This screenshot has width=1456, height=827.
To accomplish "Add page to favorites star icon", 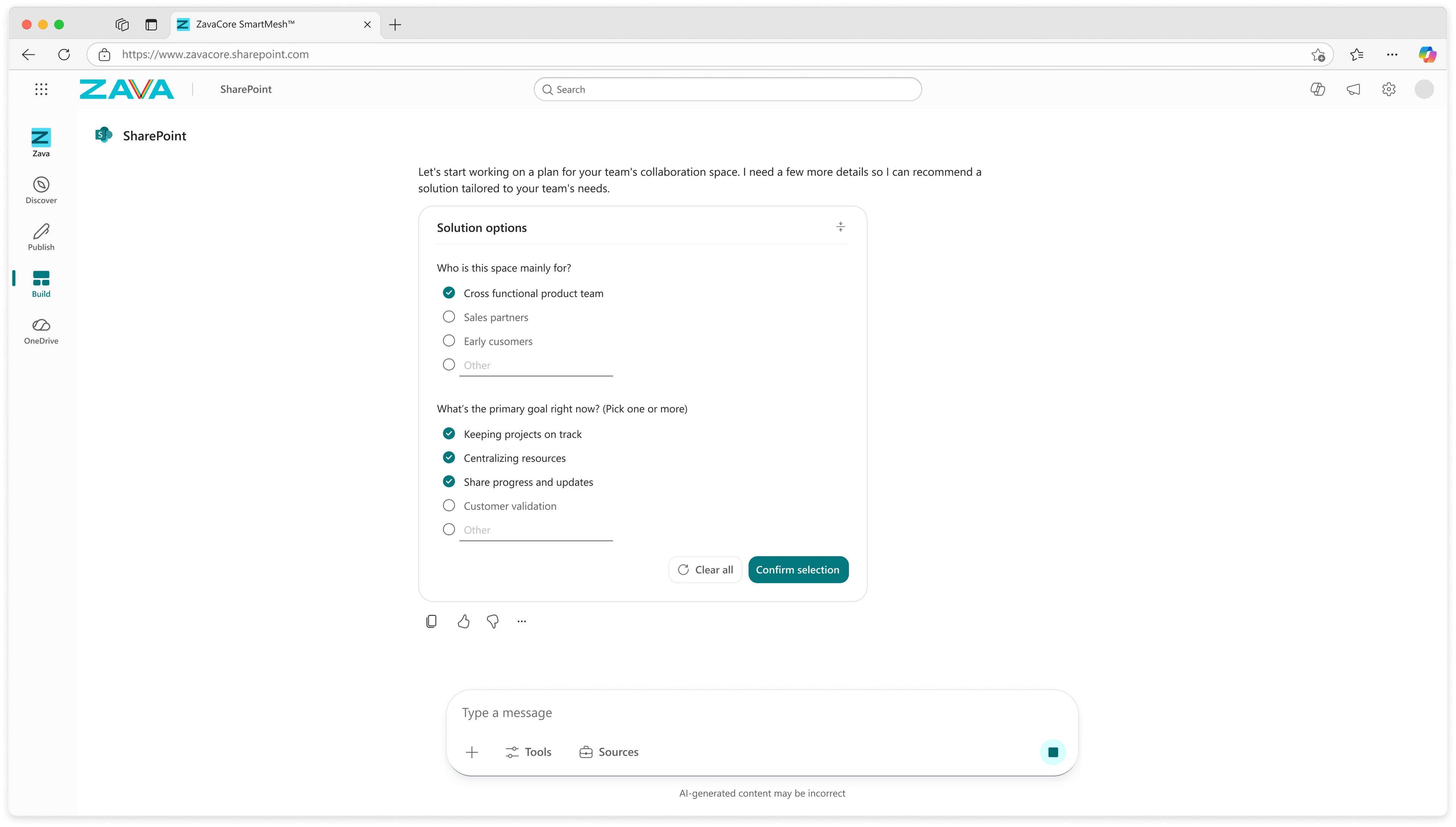I will tap(1318, 55).
